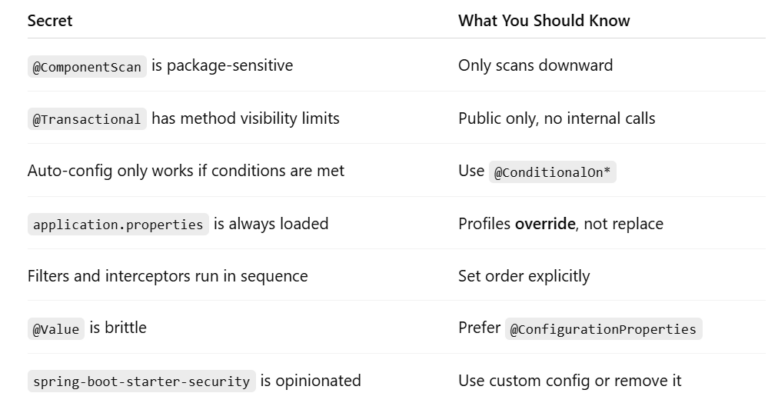
Task: Click "Public only, no internal calls" cell
Action: coord(557,119)
